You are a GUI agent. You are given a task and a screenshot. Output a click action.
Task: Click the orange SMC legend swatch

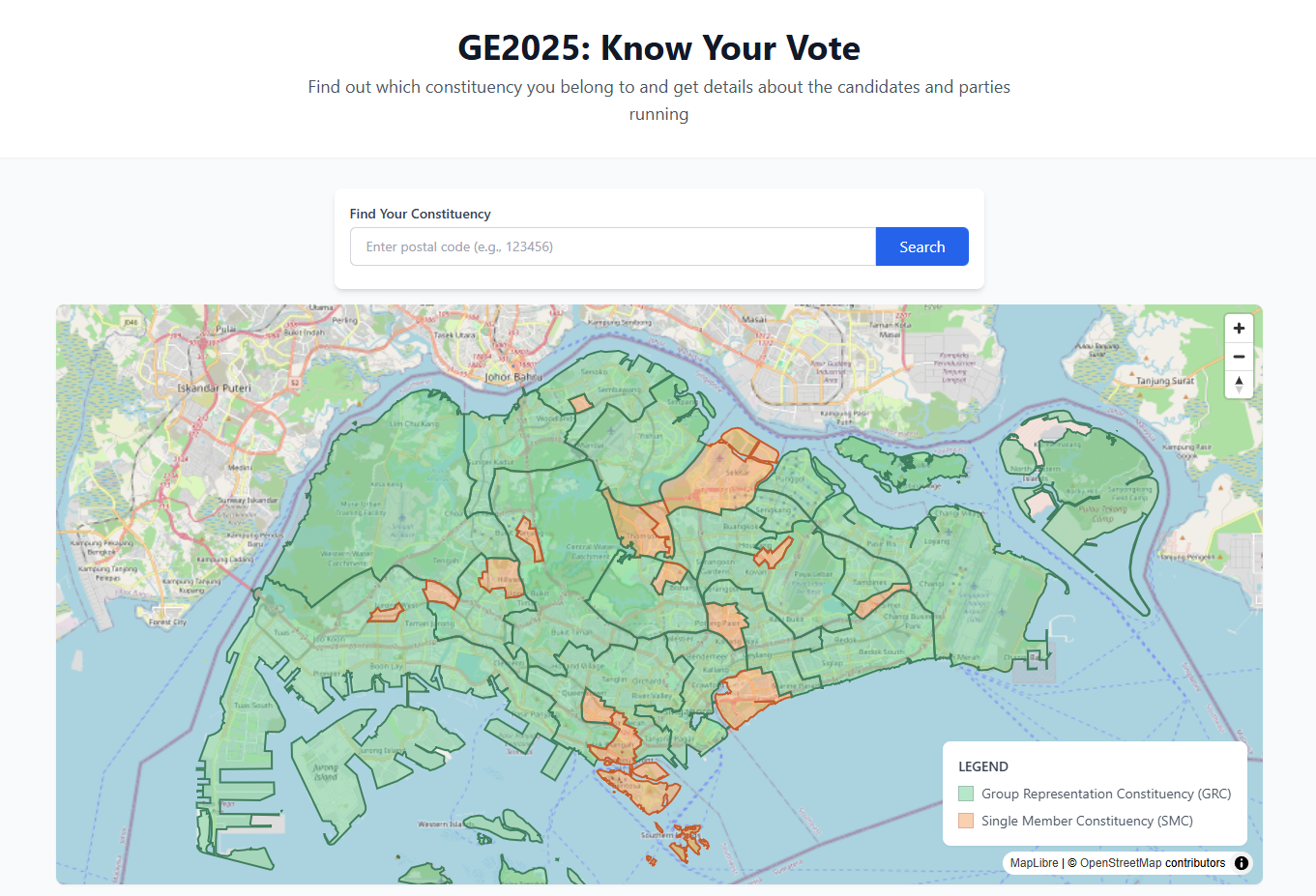click(x=966, y=821)
